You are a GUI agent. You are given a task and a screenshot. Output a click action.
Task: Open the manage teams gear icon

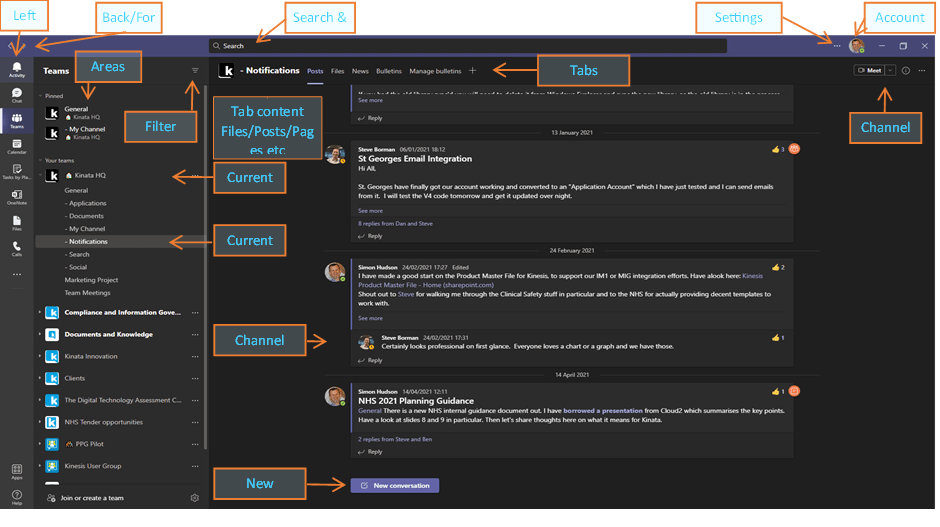195,498
